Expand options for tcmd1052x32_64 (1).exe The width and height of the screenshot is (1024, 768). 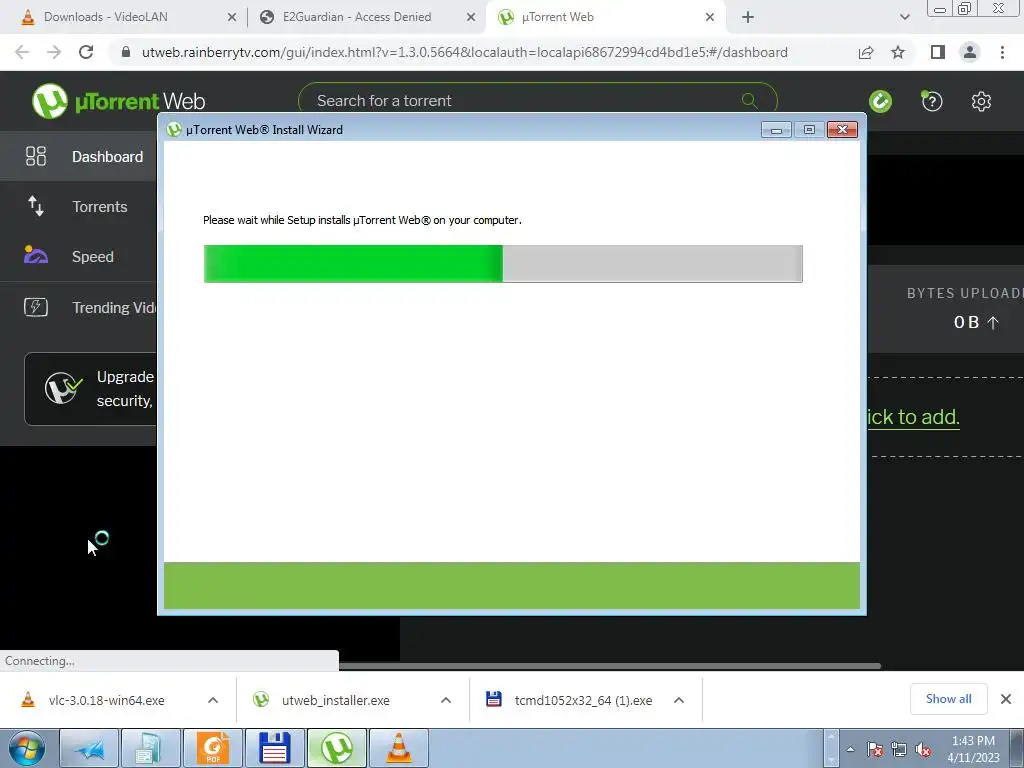coord(679,700)
